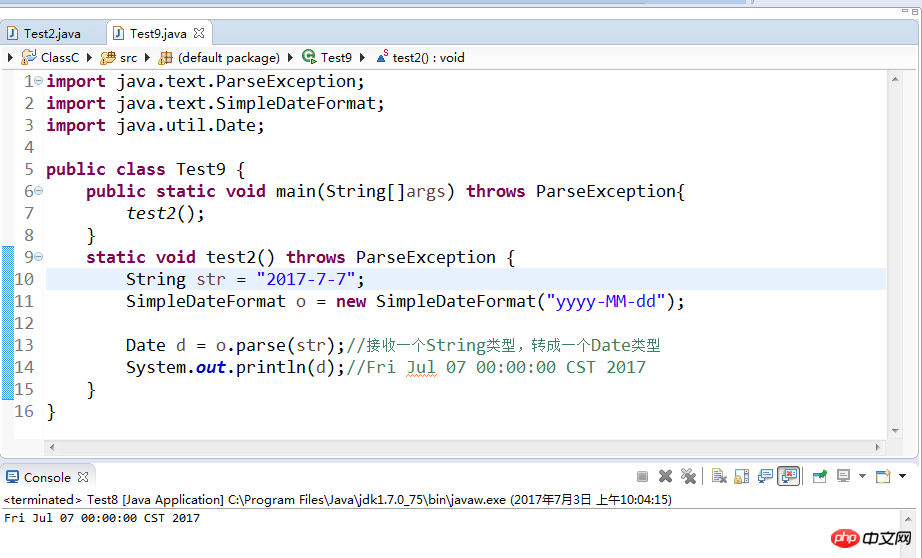The image size is (922, 558).
Task: Click the Java file icon on Test2.java tab
Action: click(12, 34)
